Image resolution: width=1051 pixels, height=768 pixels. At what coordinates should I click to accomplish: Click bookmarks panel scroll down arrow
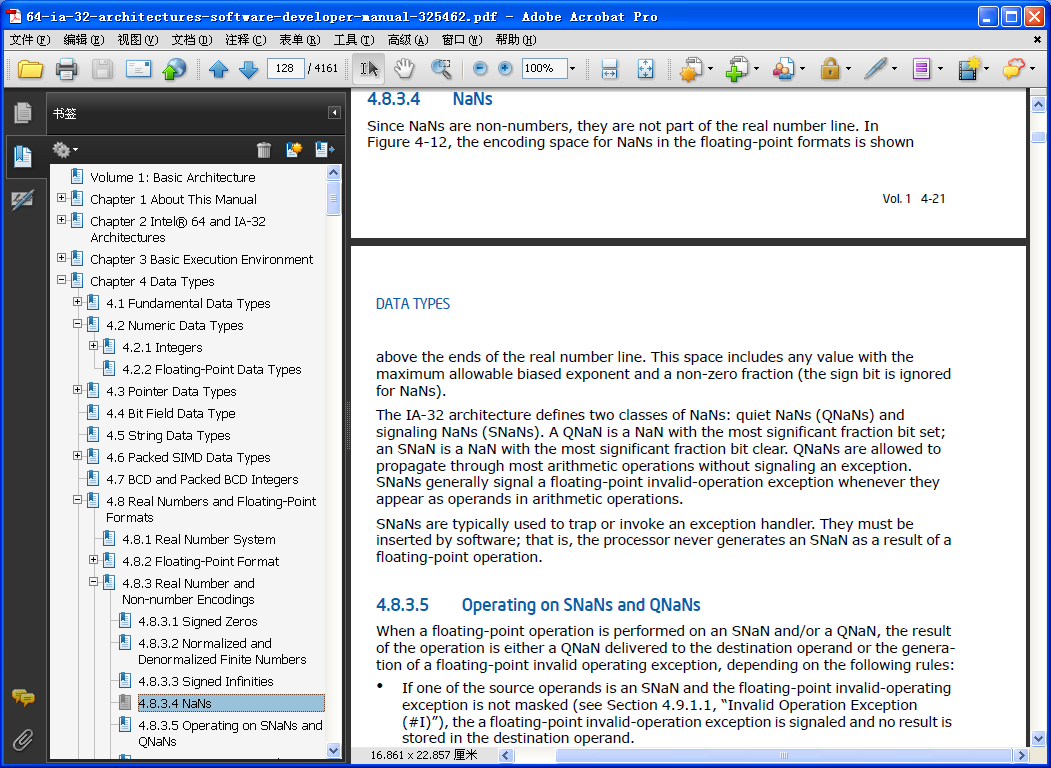pos(333,751)
